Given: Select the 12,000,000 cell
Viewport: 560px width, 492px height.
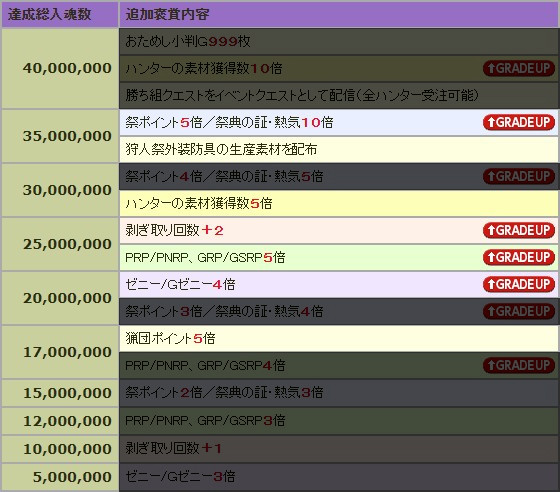Looking at the screenshot, I should (60, 421).
